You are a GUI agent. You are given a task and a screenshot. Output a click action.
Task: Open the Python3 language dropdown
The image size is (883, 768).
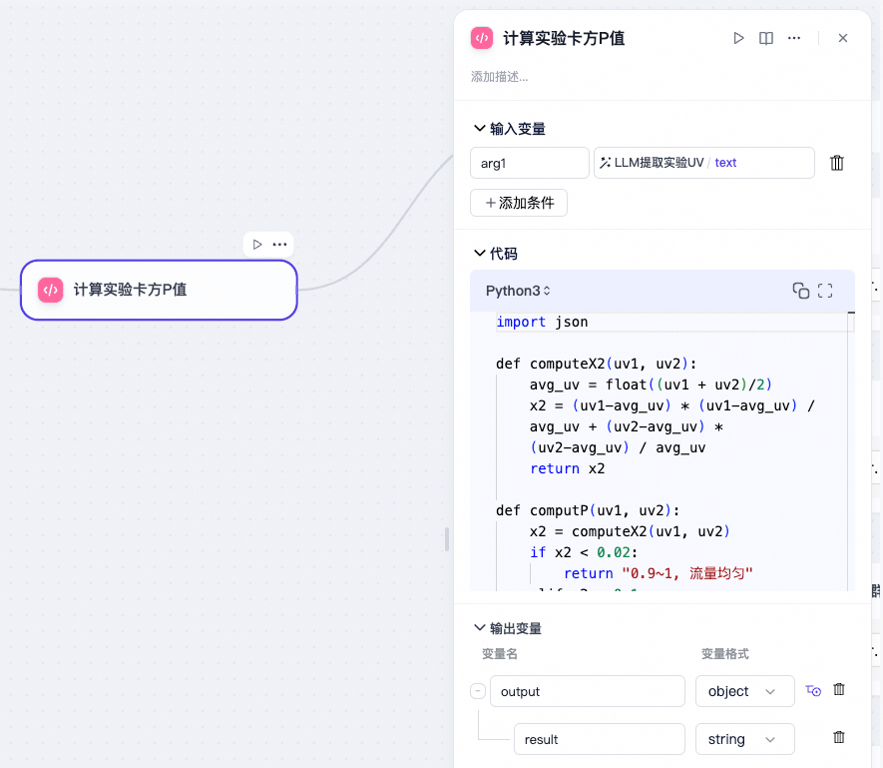click(518, 290)
